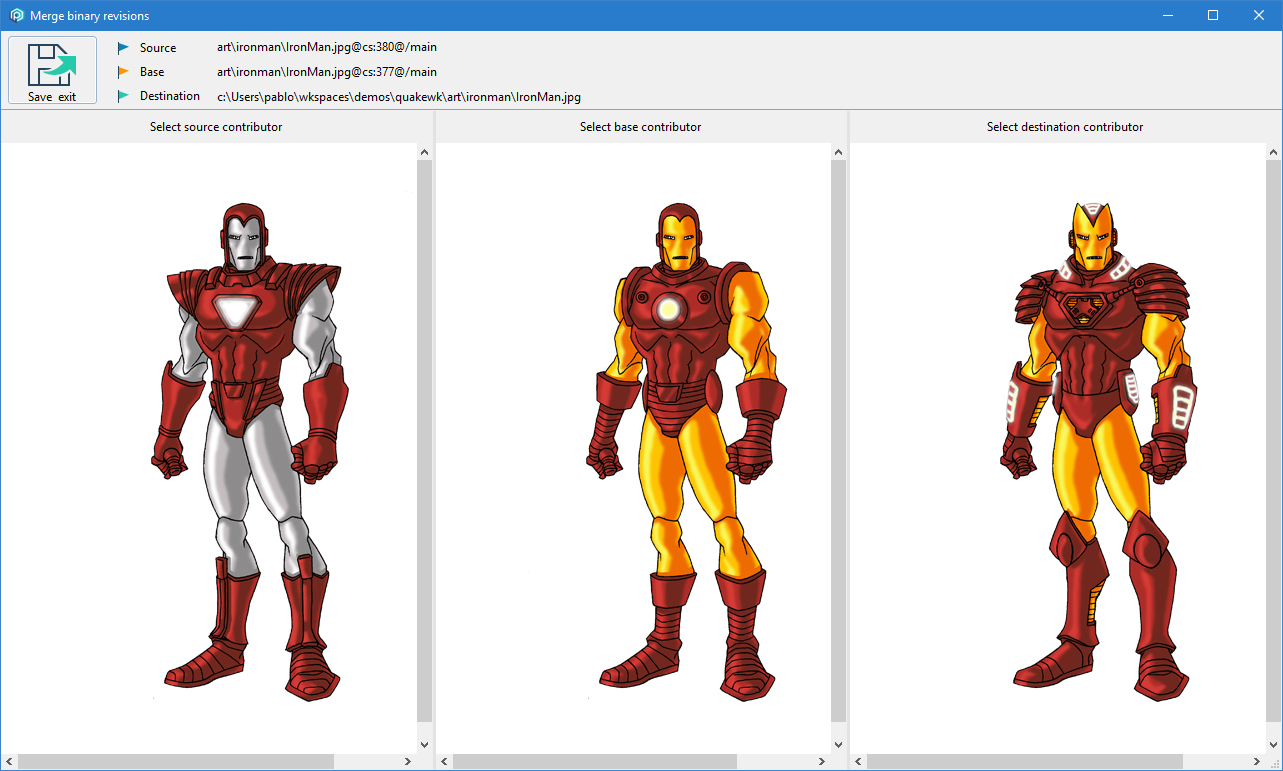Click source pane scroll right arrow
Viewport: 1283px width, 771px height.
(407, 762)
